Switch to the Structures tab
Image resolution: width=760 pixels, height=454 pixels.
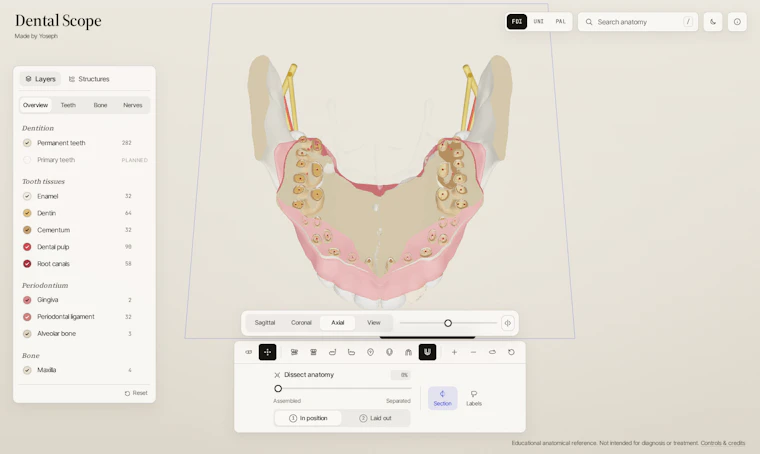click(89, 79)
